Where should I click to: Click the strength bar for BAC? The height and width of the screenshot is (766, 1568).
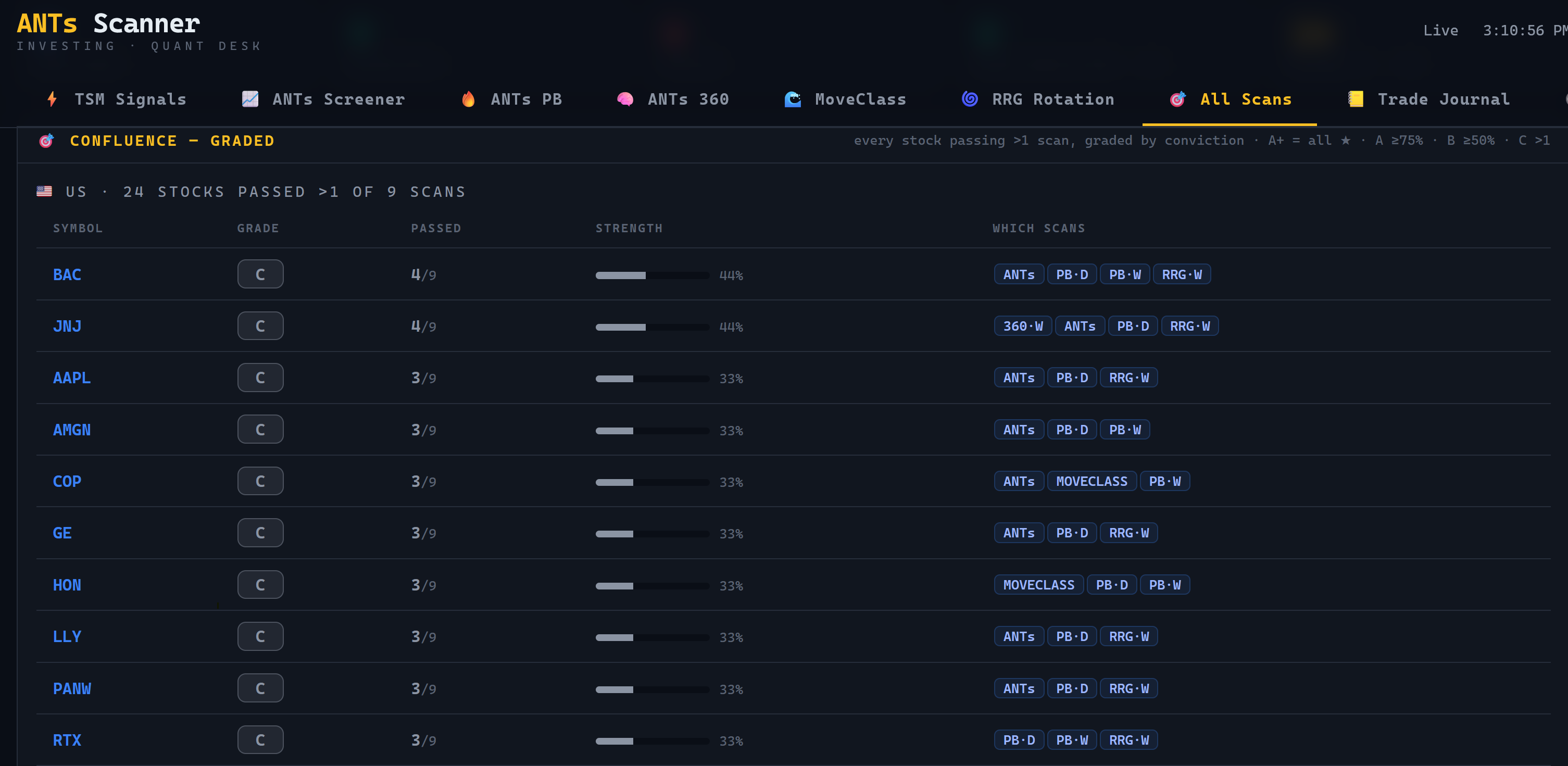[653, 275]
